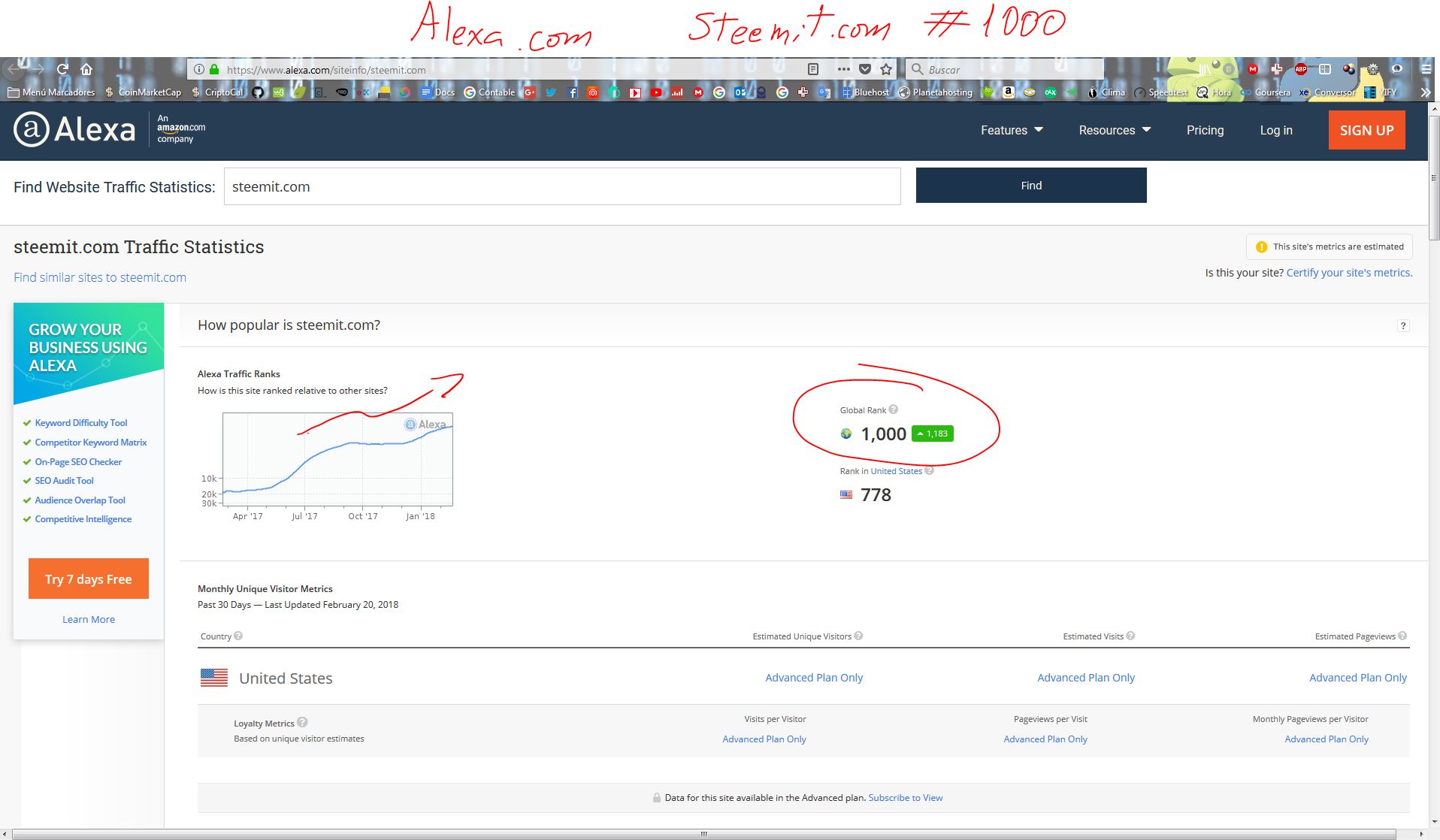Click the Find button
This screenshot has height=840, width=1440.
1031,186
